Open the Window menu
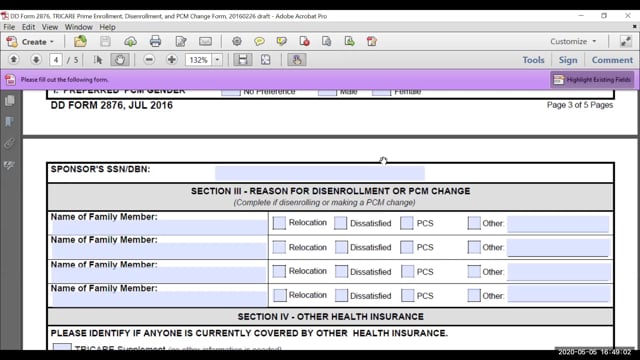Image resolution: width=640 pixels, height=360 pixels. click(78, 27)
